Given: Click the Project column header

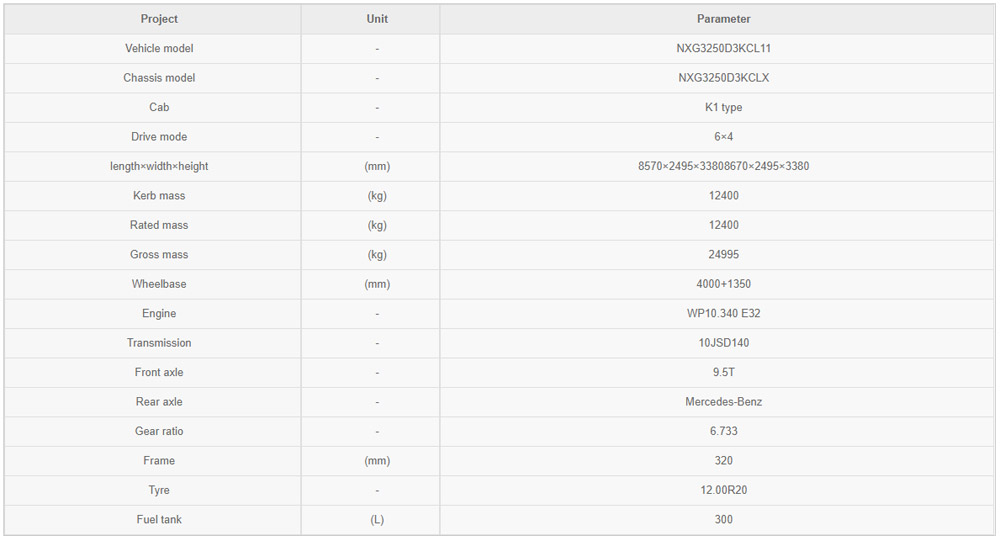Looking at the screenshot, I should coord(159,19).
